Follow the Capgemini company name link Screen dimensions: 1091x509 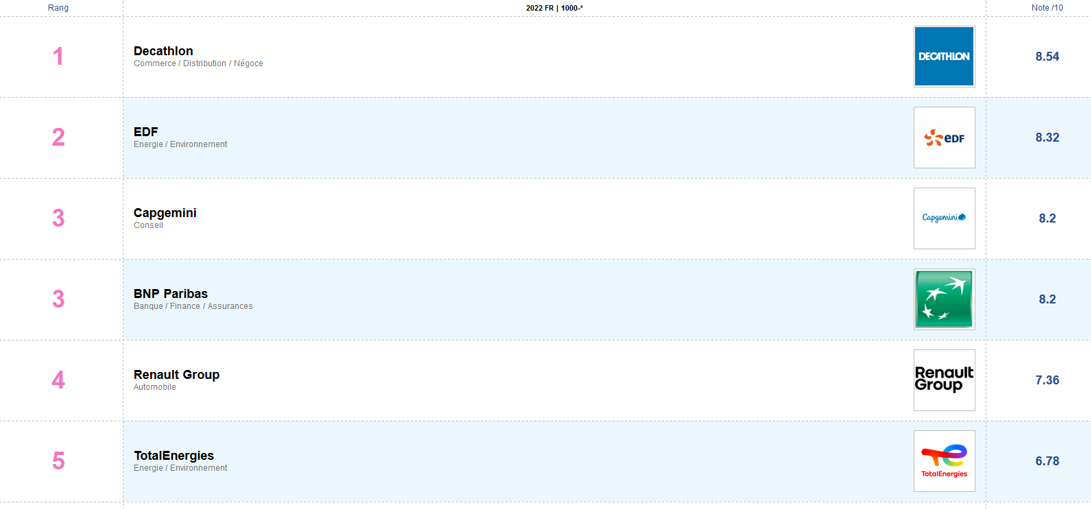[x=165, y=213]
